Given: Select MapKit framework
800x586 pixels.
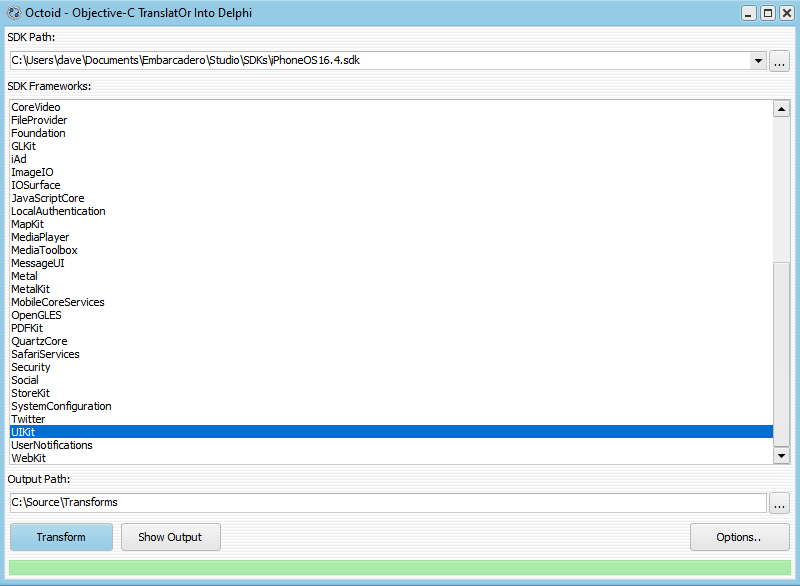Looking at the screenshot, I should click(391, 224).
